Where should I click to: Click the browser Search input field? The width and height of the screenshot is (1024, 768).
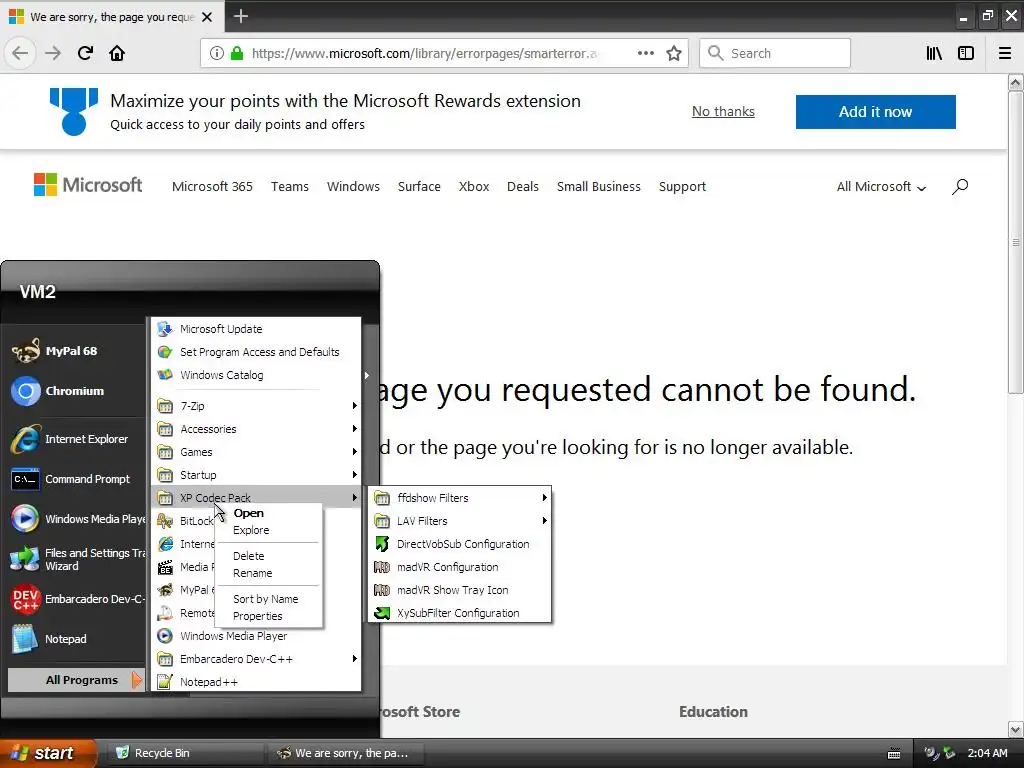pos(775,53)
